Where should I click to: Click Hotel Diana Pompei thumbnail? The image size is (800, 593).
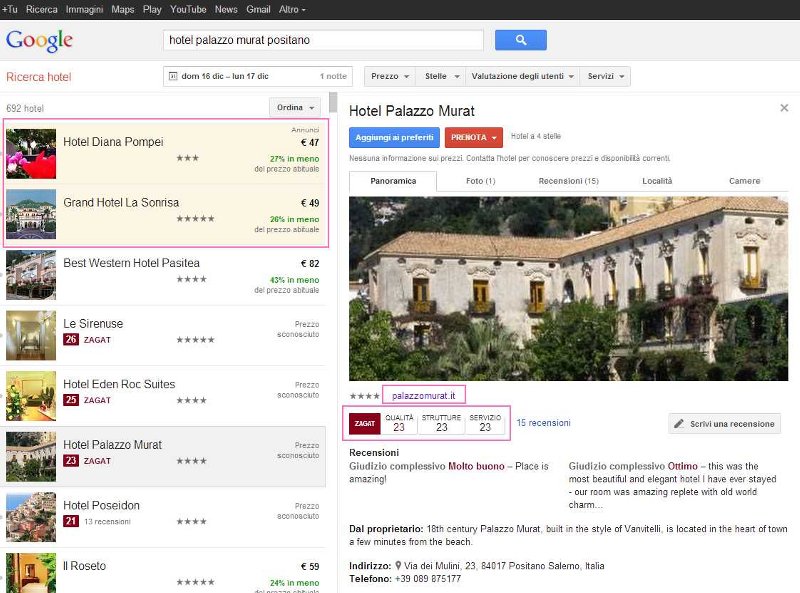31,154
